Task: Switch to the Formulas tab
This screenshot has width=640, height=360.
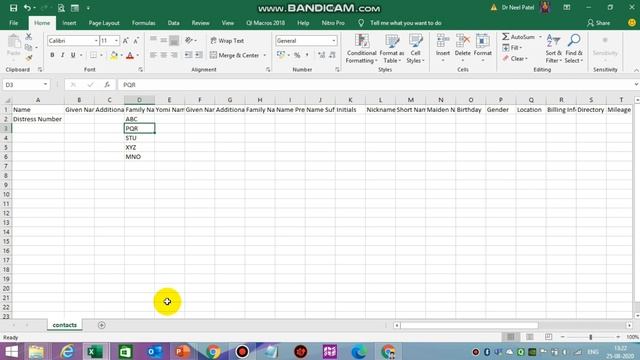Action: [x=143, y=23]
